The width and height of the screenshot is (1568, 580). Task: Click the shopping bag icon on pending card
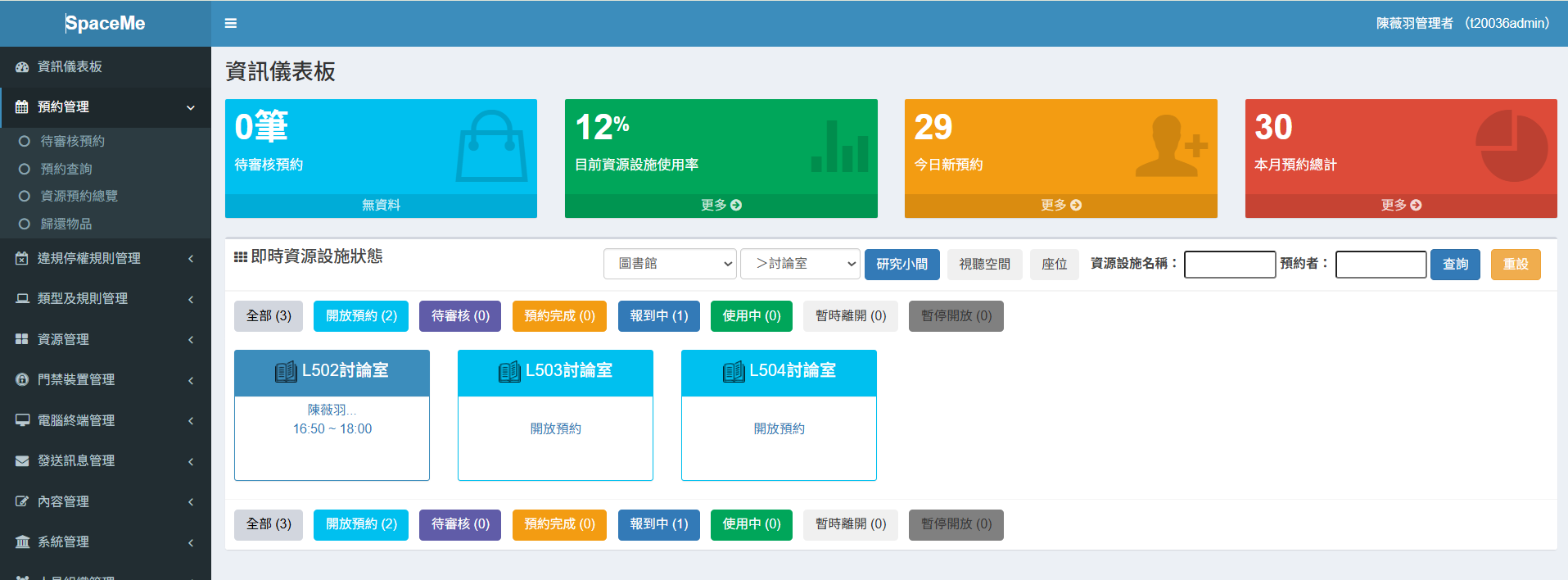pyautogui.click(x=491, y=146)
